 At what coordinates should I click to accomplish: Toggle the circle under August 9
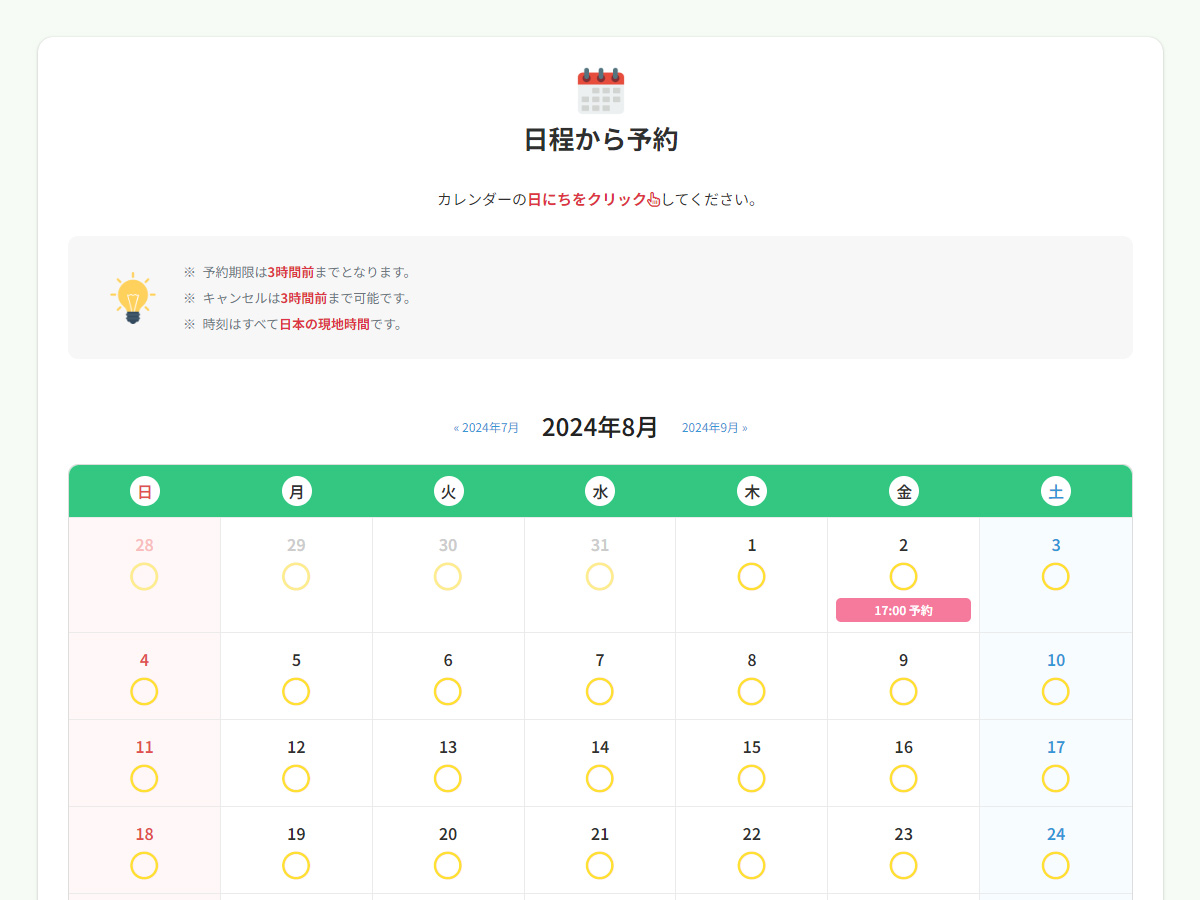[x=903, y=691]
